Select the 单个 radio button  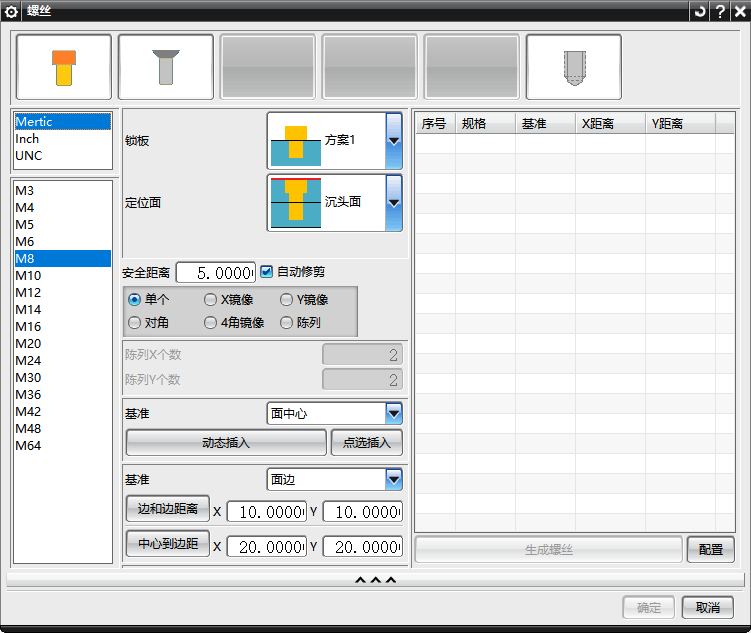tap(135, 300)
